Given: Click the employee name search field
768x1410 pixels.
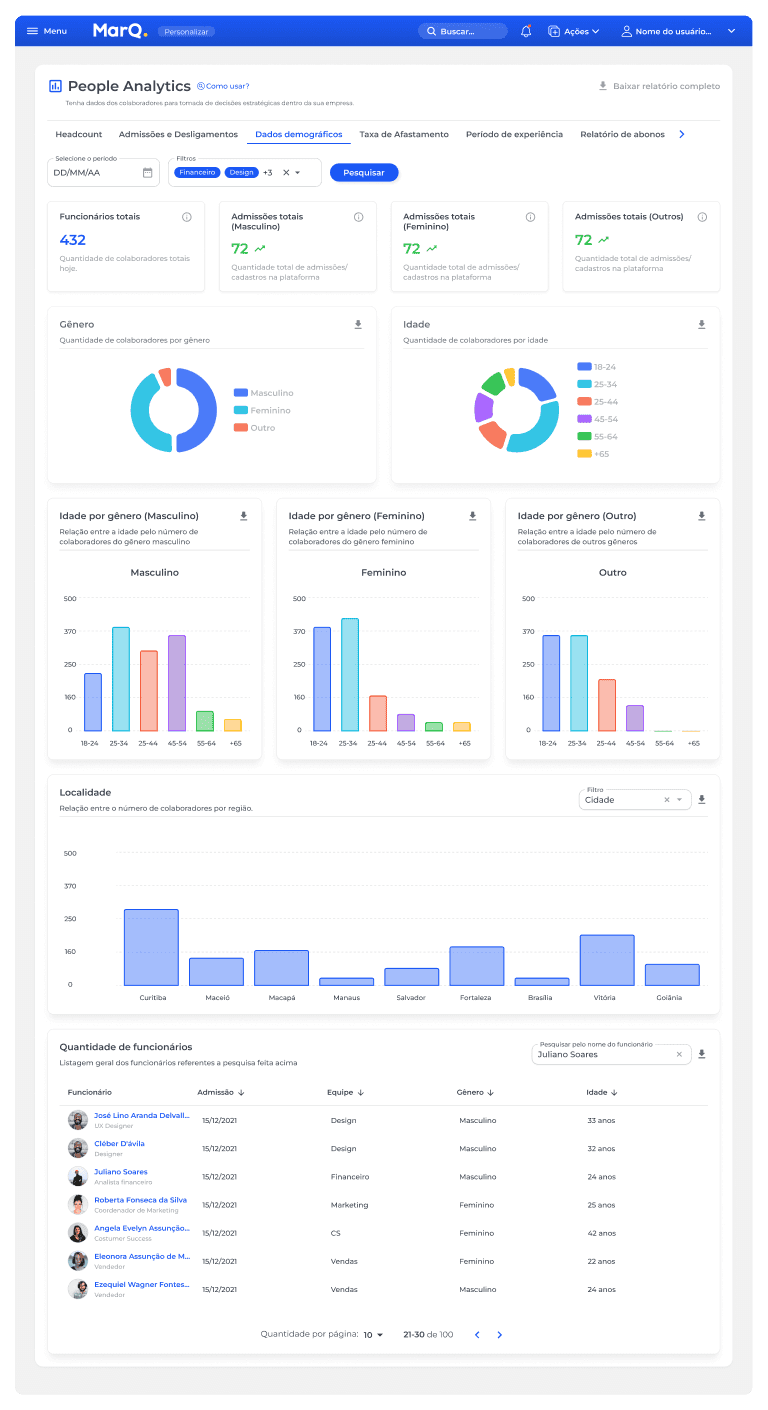Looking at the screenshot, I should [611, 1054].
